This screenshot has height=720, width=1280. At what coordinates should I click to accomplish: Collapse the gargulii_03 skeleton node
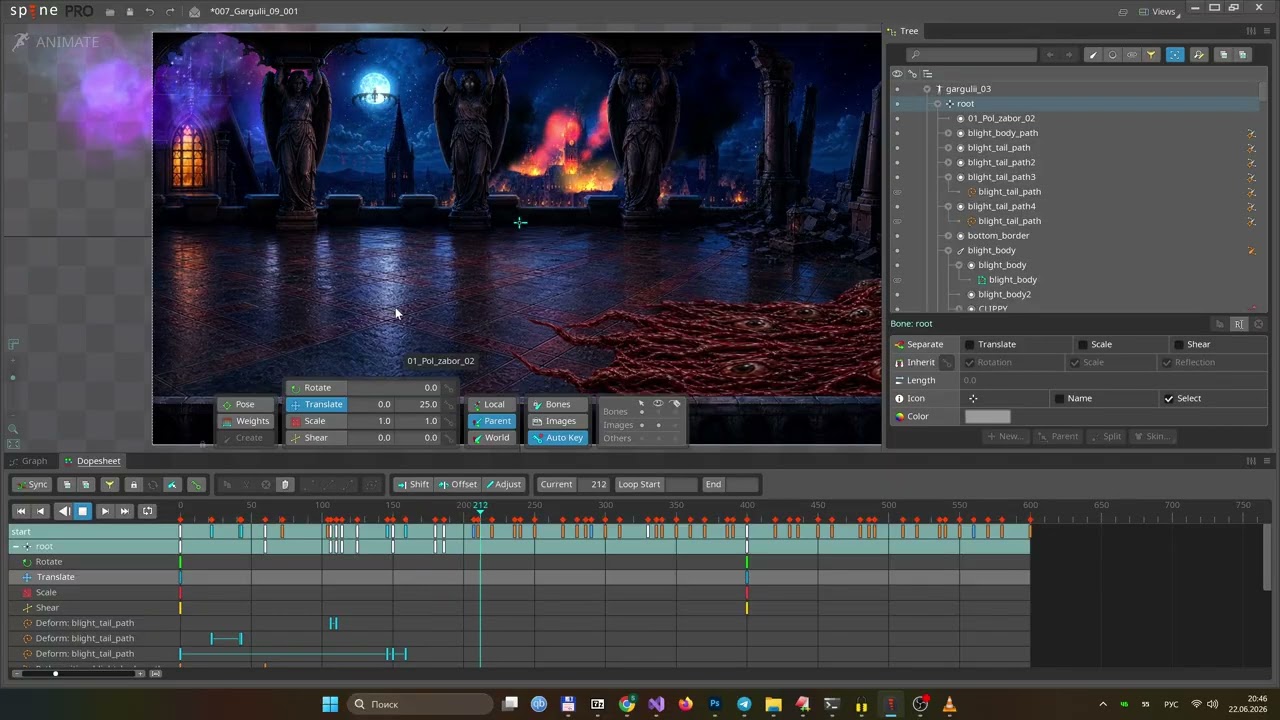point(927,89)
